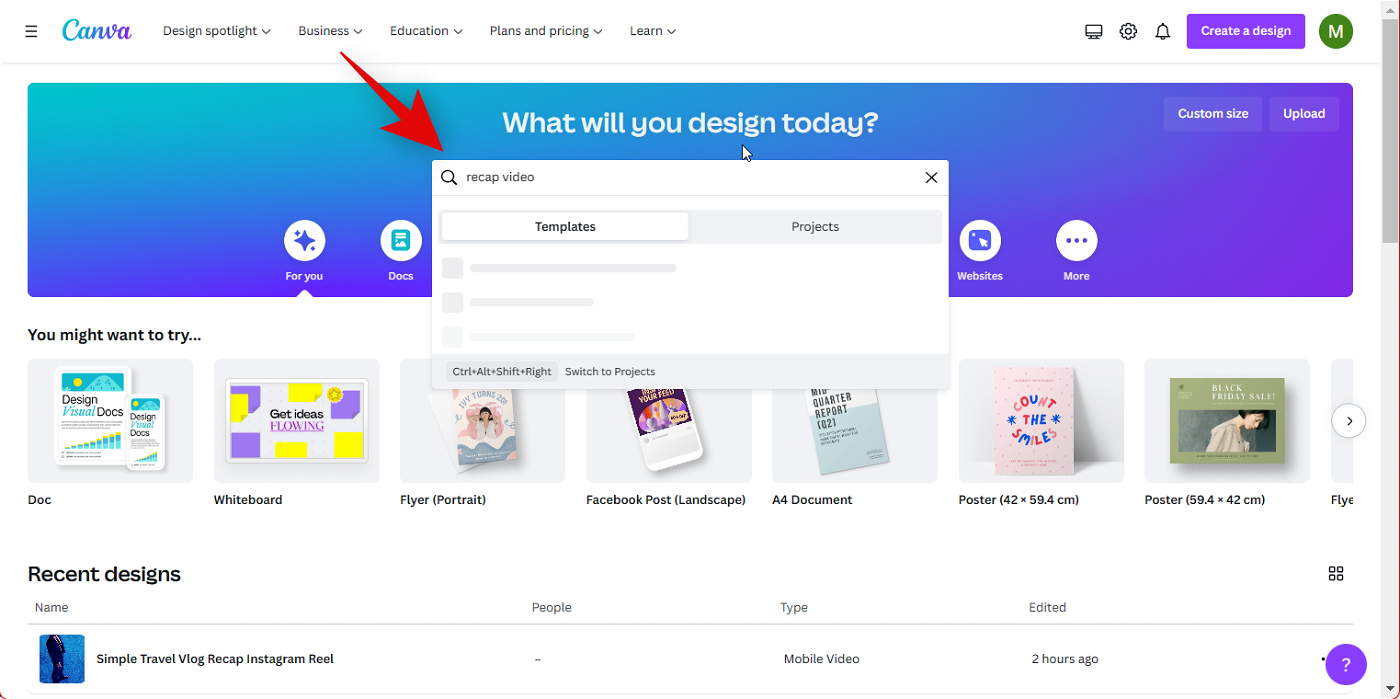Screen dimensions: 1400x699
Task: Click the travel vlog design thumbnail
Action: (62, 659)
